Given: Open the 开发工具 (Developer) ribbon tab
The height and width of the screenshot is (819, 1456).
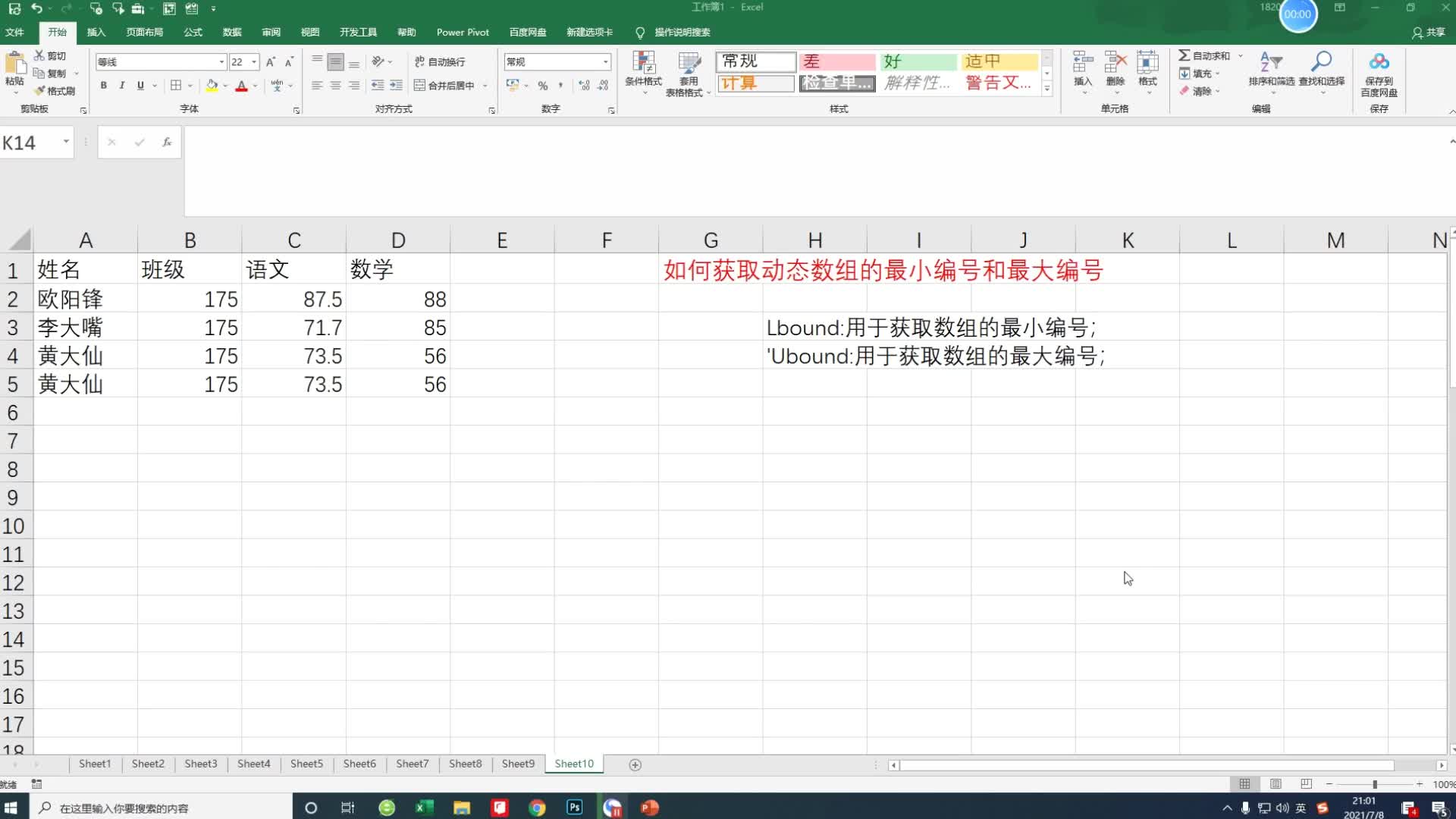Looking at the screenshot, I should [x=358, y=32].
